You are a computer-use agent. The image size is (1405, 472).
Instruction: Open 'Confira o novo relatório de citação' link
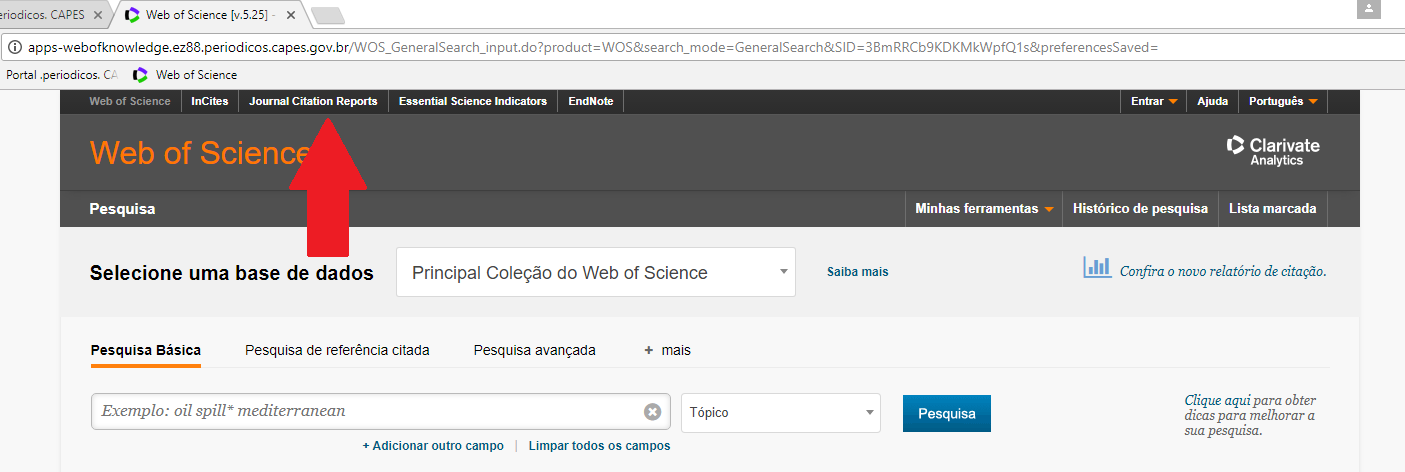click(x=1223, y=271)
